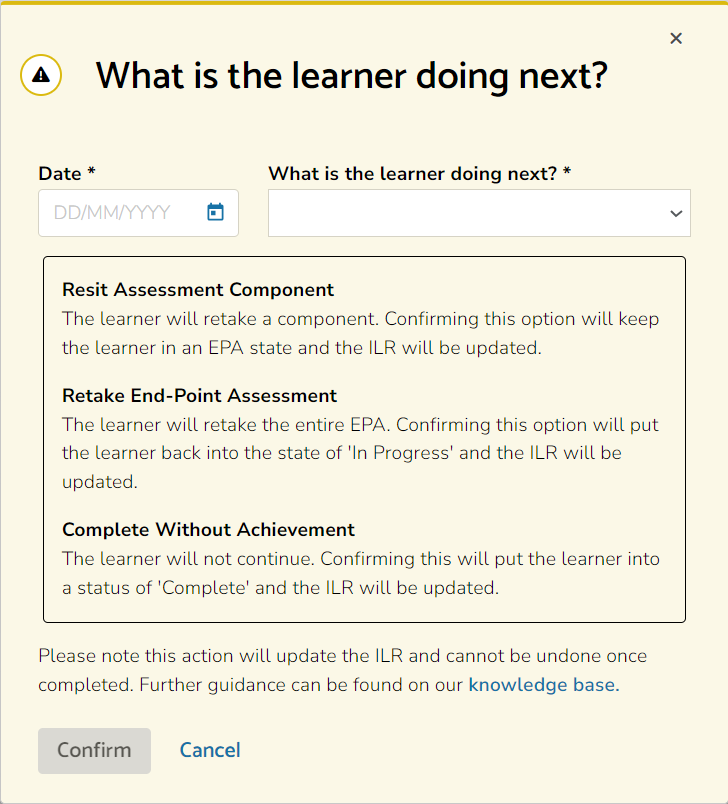Viewport: 728px width, 804px height.
Task: Open the calendar date picker icon
Action: coord(215,212)
